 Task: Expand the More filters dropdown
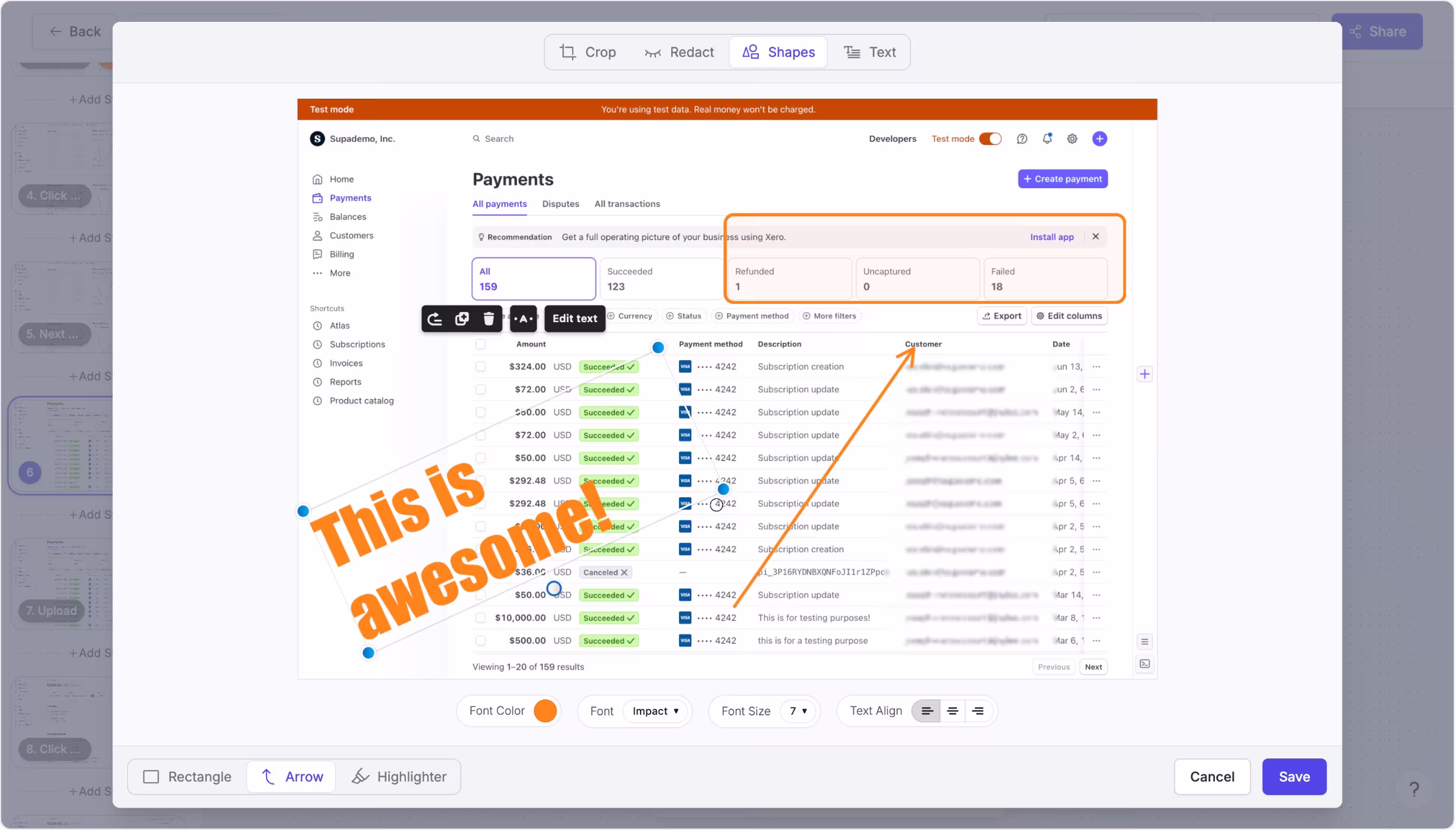coord(830,316)
